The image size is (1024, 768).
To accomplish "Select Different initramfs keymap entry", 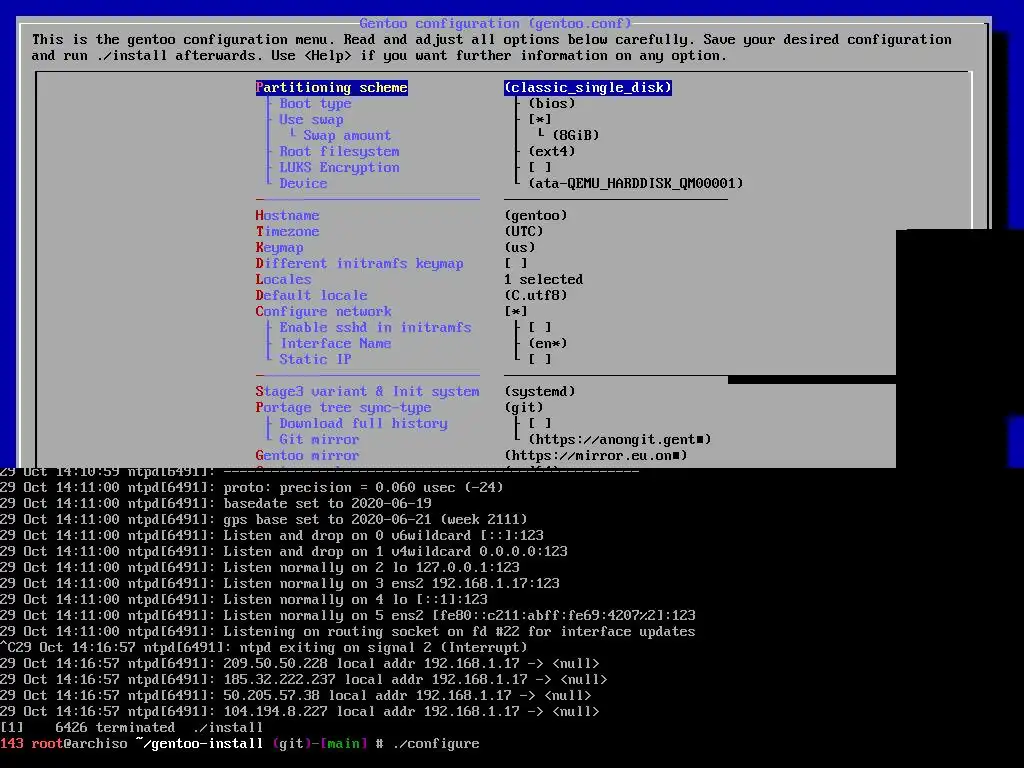I will pyautogui.click(x=360, y=263).
